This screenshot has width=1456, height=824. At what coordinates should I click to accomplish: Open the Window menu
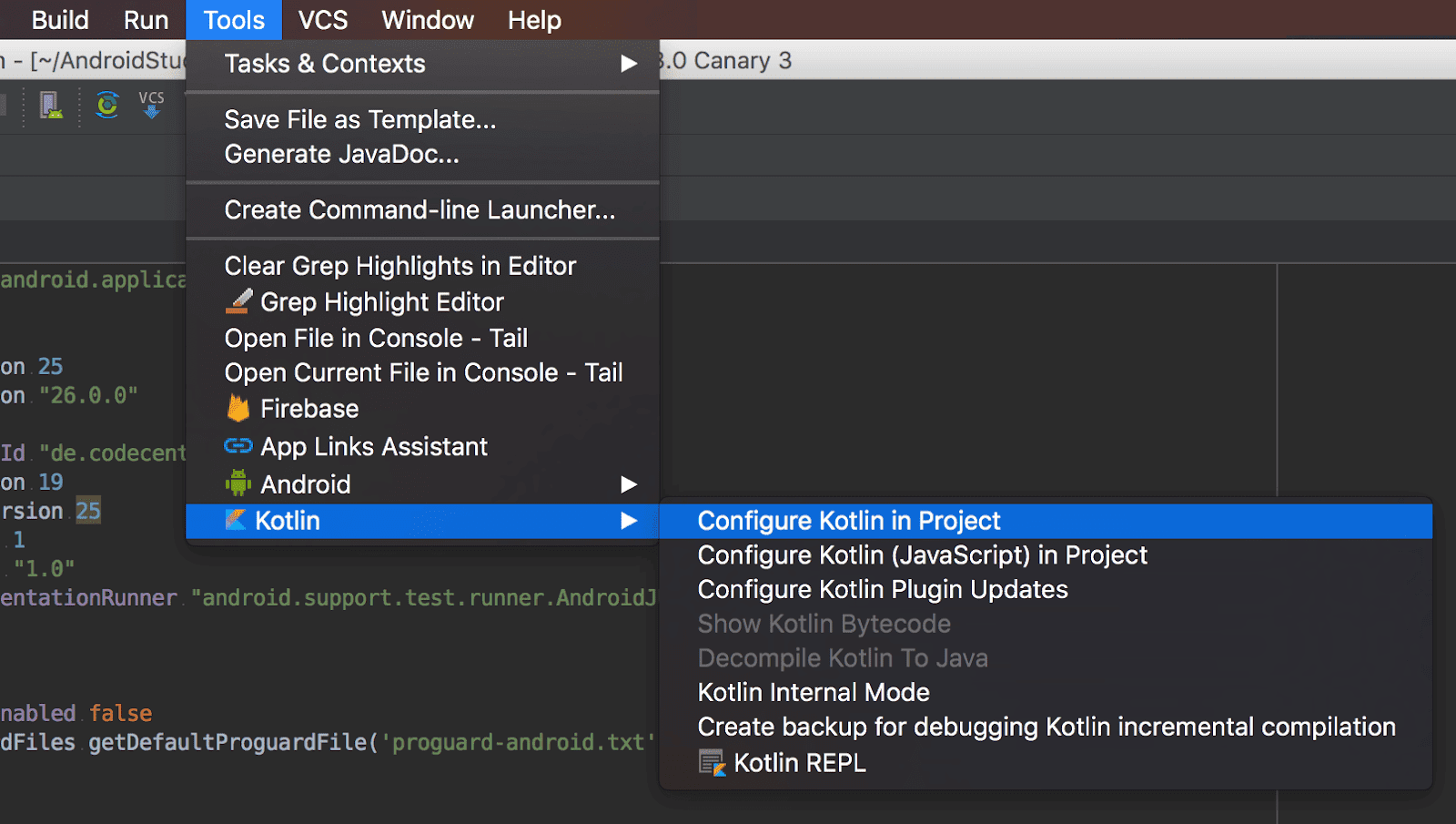427,19
